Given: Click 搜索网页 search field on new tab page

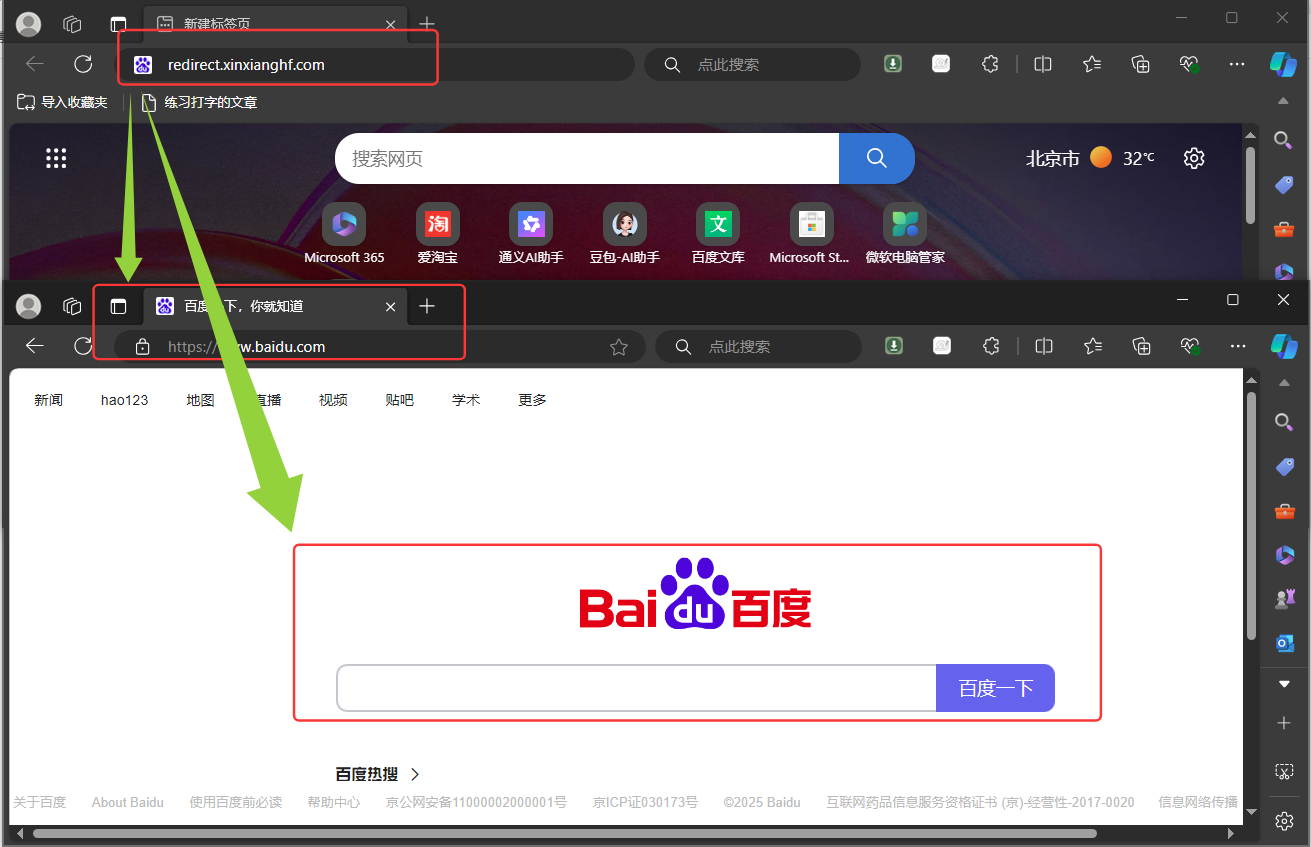Looking at the screenshot, I should tap(587, 158).
